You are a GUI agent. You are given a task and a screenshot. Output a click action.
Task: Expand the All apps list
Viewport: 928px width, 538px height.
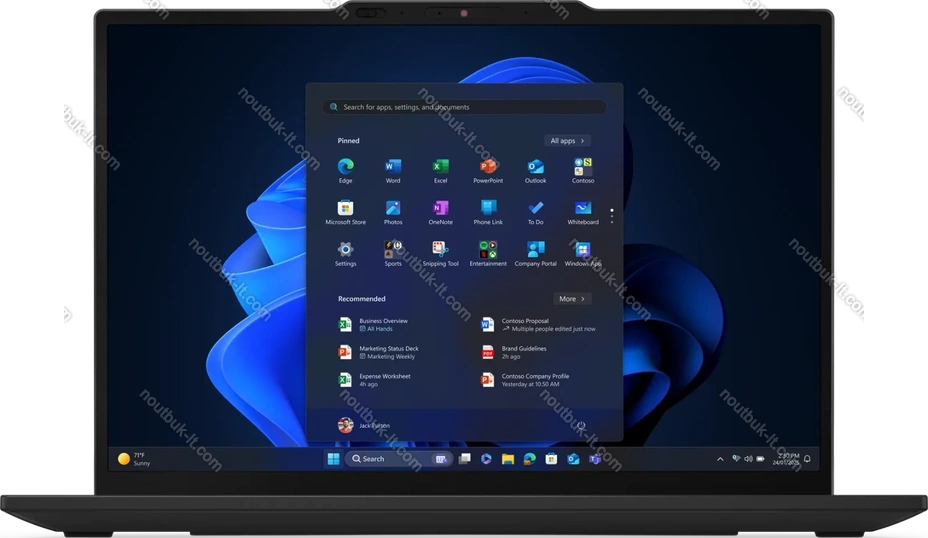point(568,141)
